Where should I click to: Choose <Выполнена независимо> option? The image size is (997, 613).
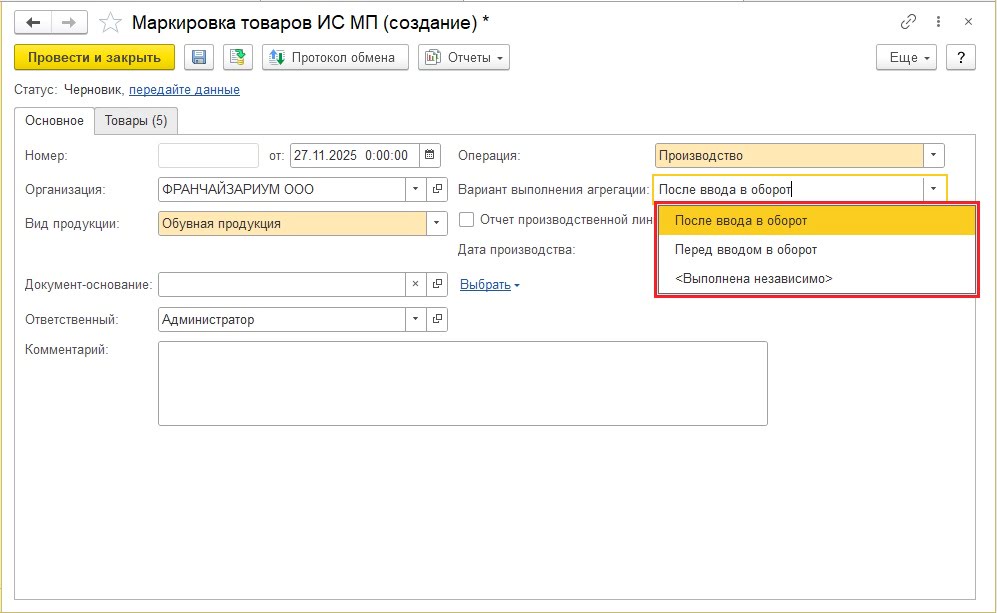(x=754, y=279)
